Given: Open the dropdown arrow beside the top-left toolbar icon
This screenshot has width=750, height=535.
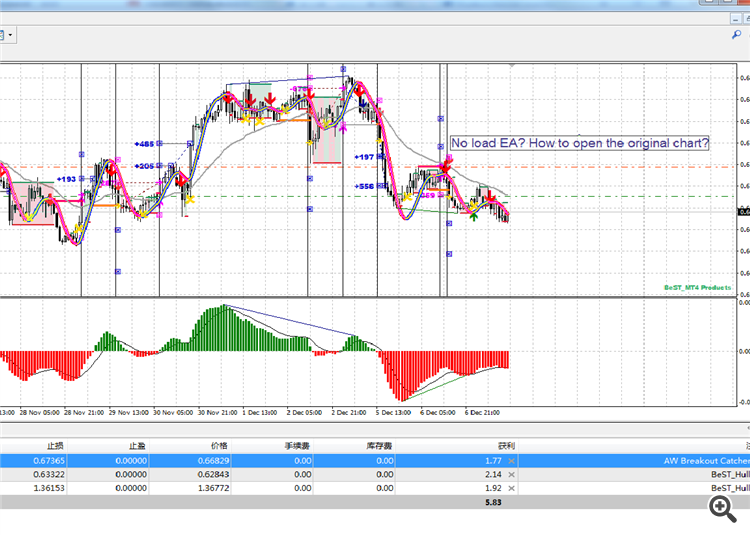Looking at the screenshot, I should pyautogui.click(x=10, y=35).
